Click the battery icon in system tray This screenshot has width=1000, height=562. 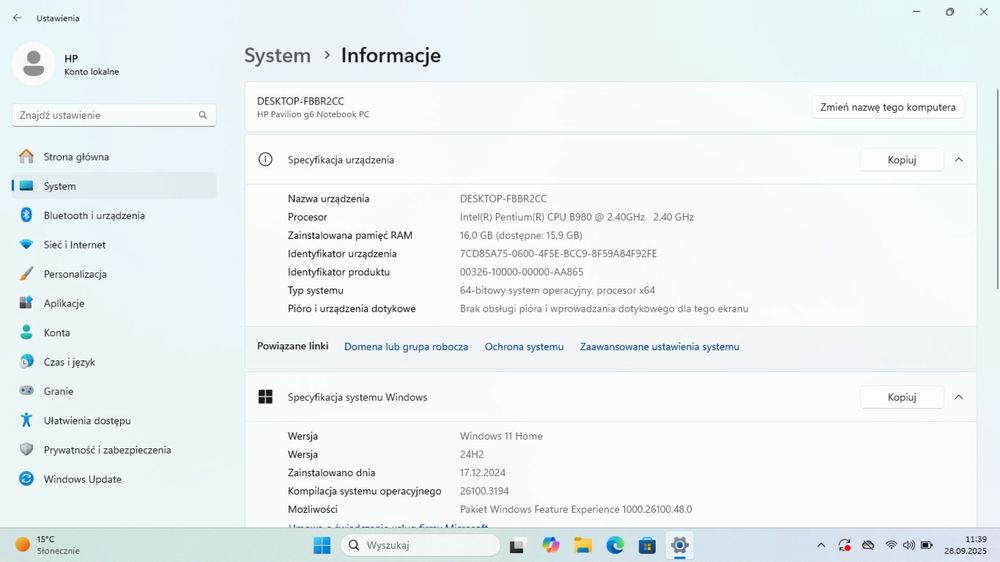point(927,545)
